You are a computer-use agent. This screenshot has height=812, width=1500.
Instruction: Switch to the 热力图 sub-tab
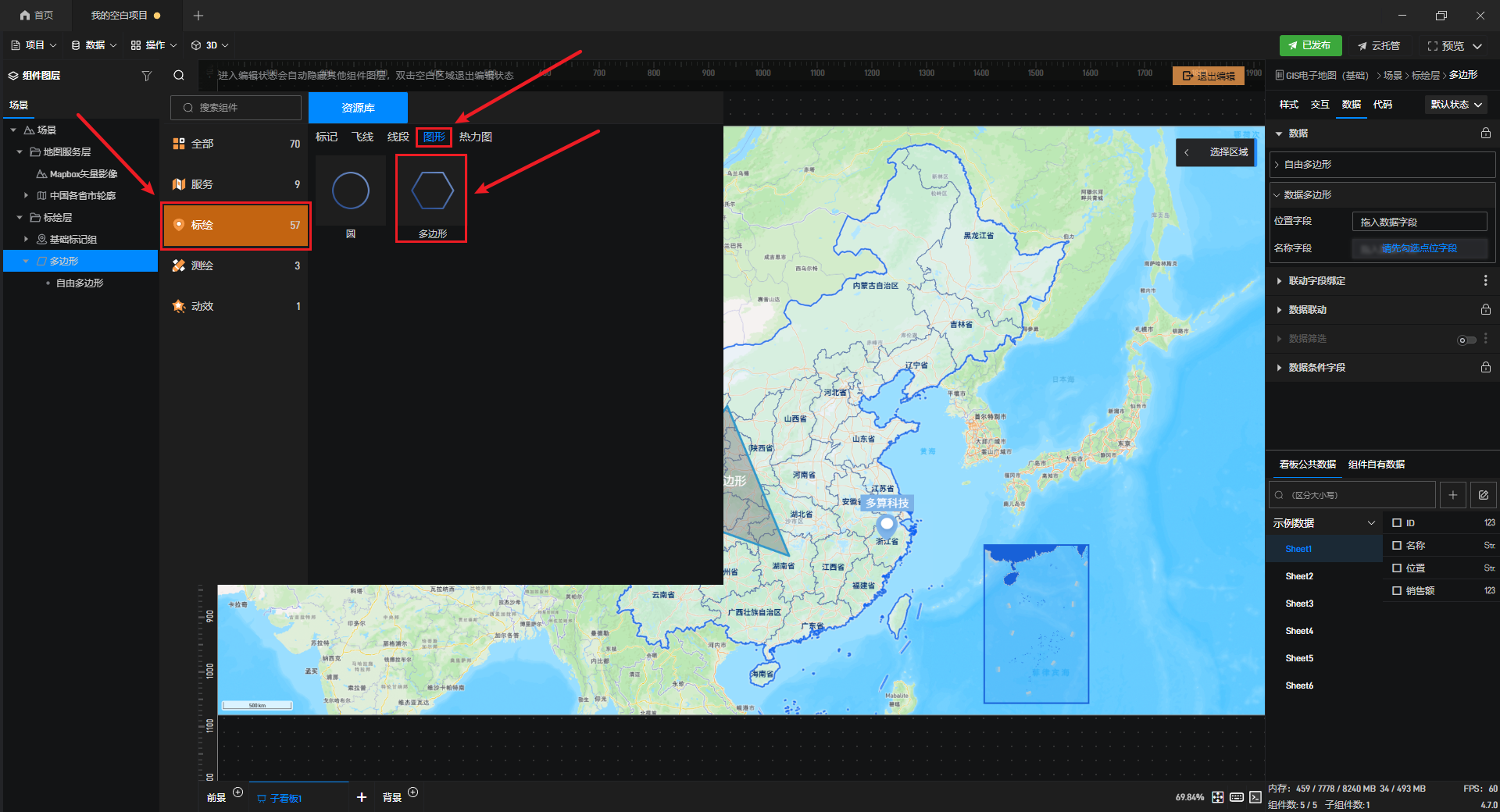(475, 137)
